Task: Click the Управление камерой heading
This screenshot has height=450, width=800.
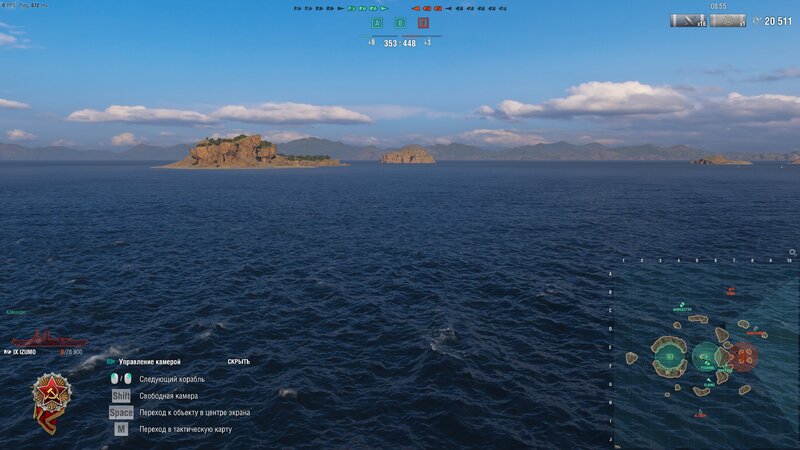Action: [149, 362]
